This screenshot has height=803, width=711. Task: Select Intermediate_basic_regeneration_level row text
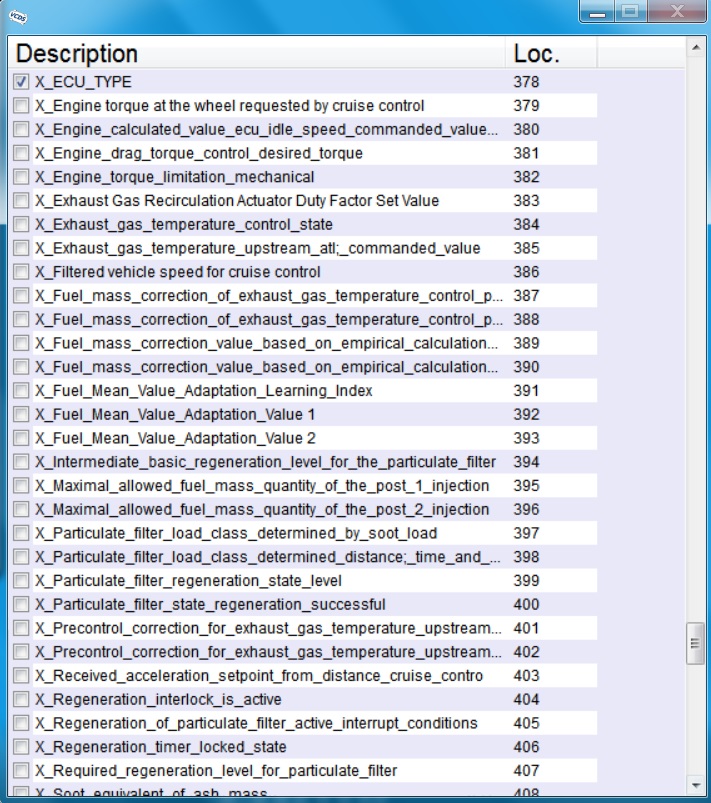pos(265,462)
